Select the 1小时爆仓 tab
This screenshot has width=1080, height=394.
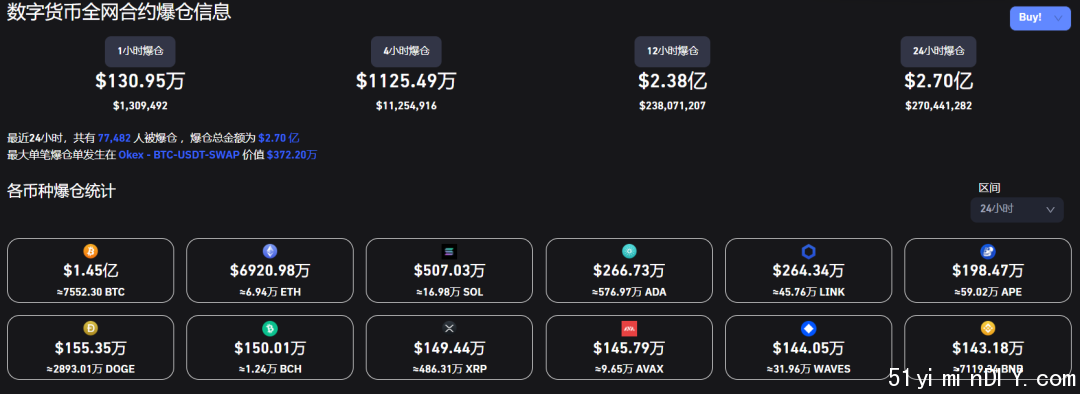tap(140, 52)
